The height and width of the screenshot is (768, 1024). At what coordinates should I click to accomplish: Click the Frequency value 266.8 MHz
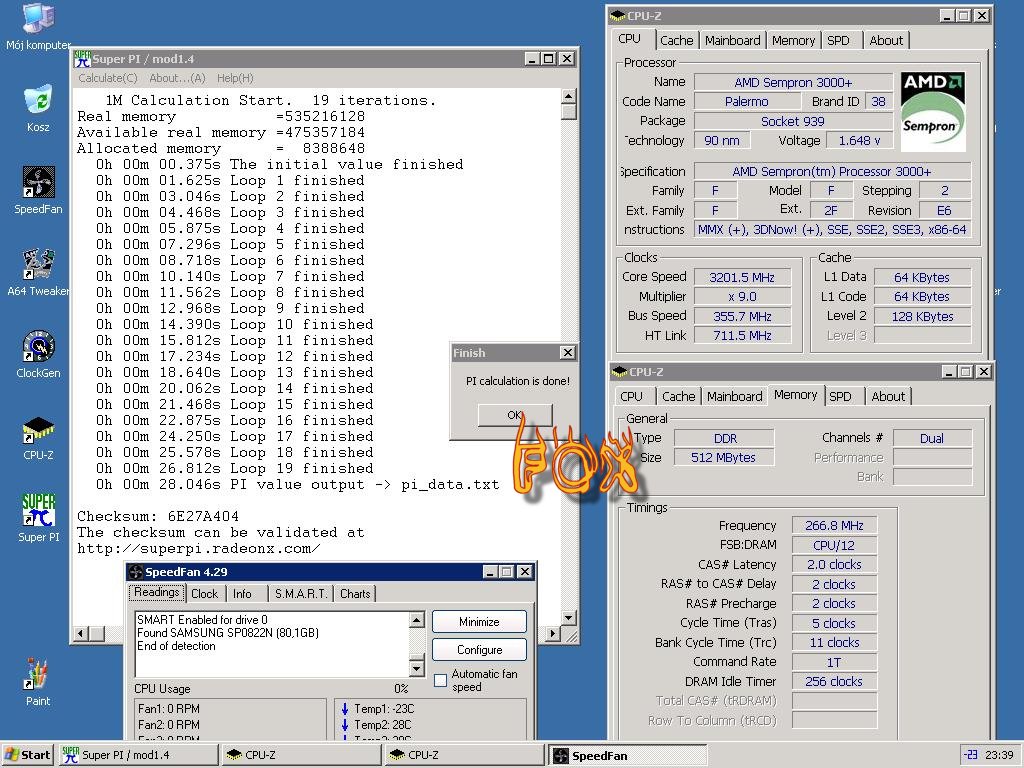(834, 526)
